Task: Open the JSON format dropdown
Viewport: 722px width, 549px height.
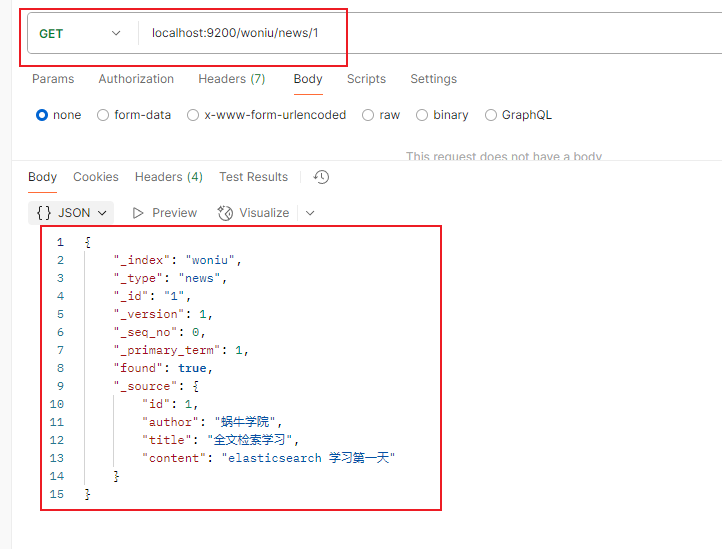Action: click(71, 213)
